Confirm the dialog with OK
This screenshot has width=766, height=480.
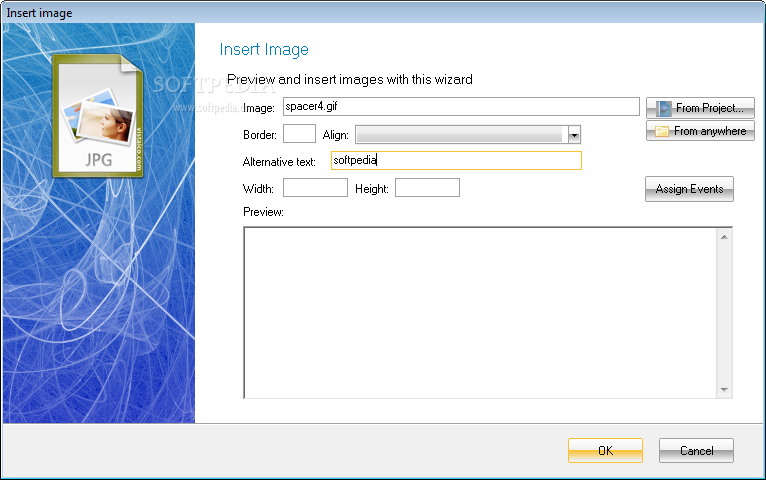[605, 451]
